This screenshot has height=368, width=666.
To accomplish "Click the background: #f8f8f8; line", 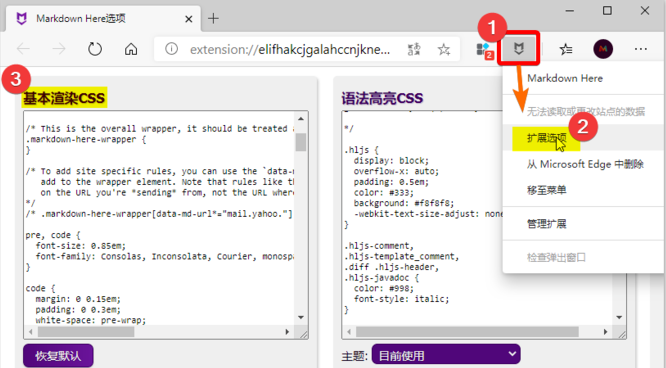I will [x=404, y=203].
